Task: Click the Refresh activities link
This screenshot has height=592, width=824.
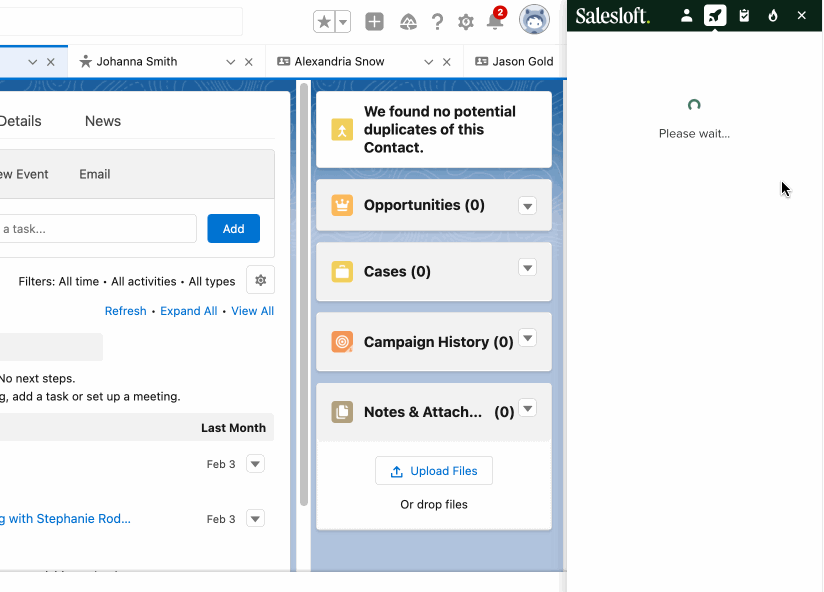Action: (125, 310)
